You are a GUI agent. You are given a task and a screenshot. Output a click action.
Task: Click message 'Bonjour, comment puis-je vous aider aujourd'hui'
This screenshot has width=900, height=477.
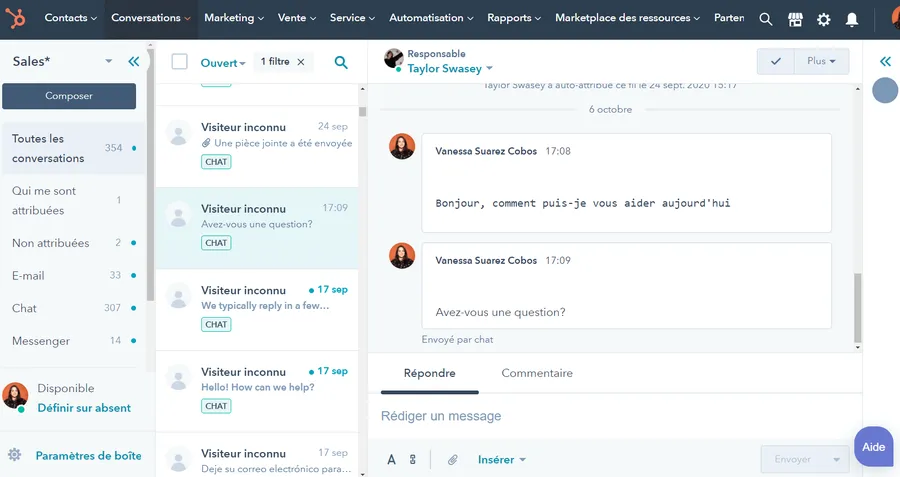tap(583, 203)
